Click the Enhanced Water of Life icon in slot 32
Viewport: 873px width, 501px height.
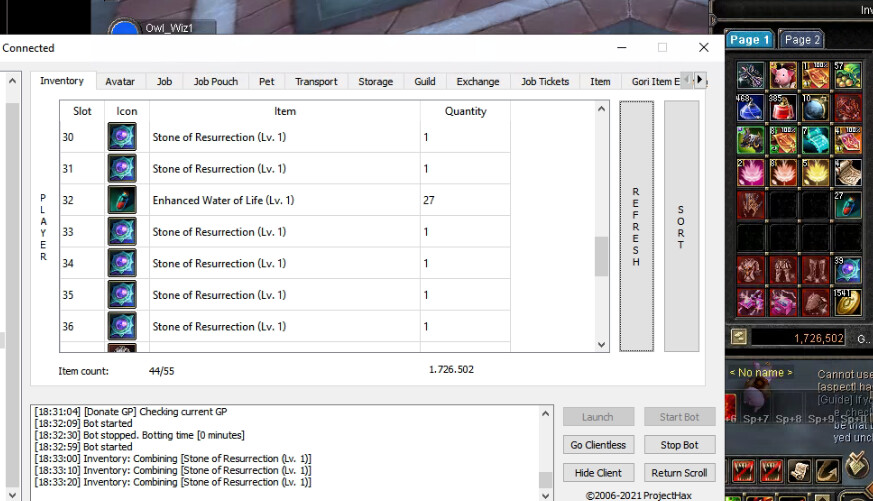point(122,200)
